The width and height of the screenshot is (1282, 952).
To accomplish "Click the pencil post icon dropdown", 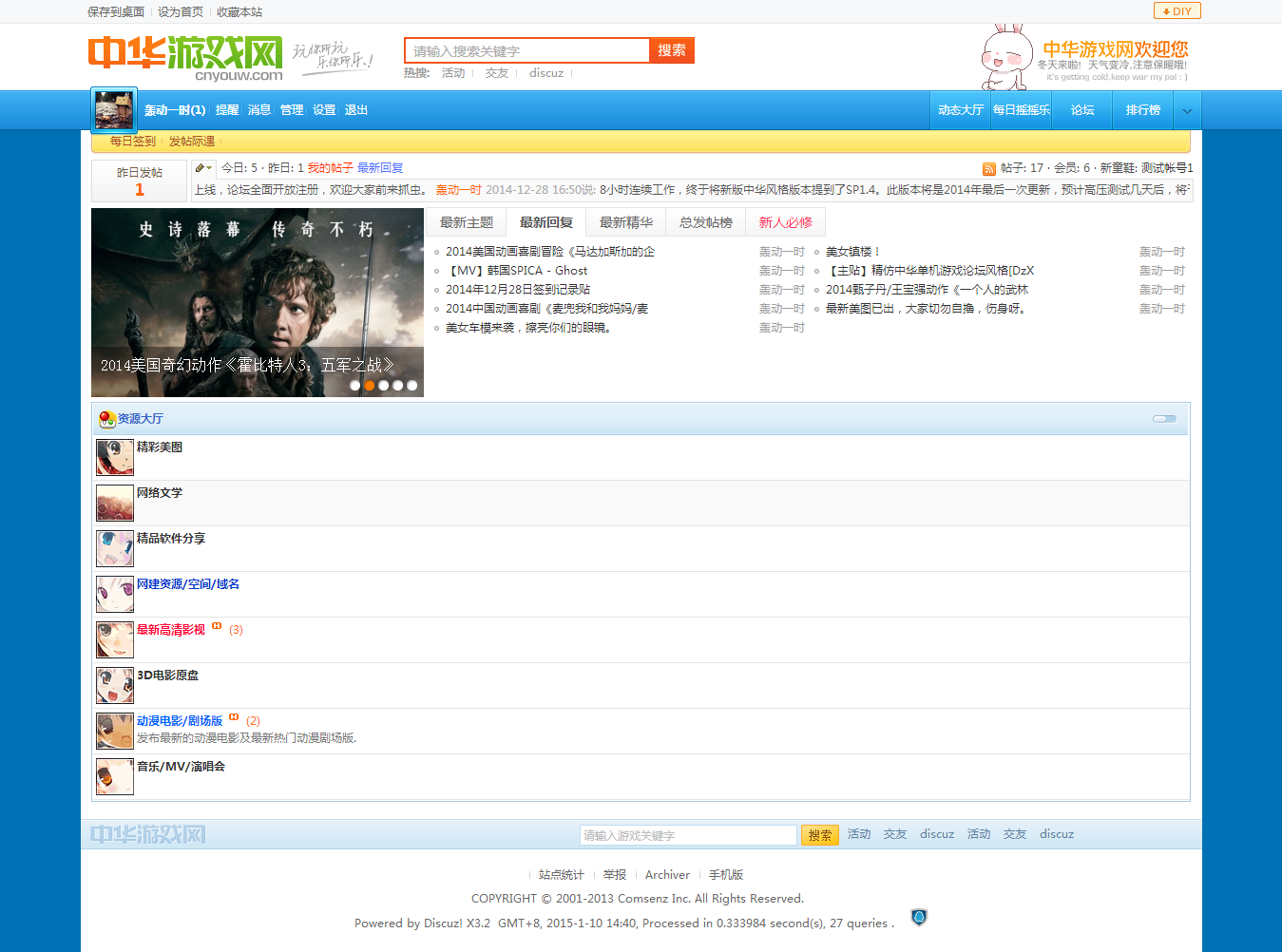I will click(x=203, y=168).
